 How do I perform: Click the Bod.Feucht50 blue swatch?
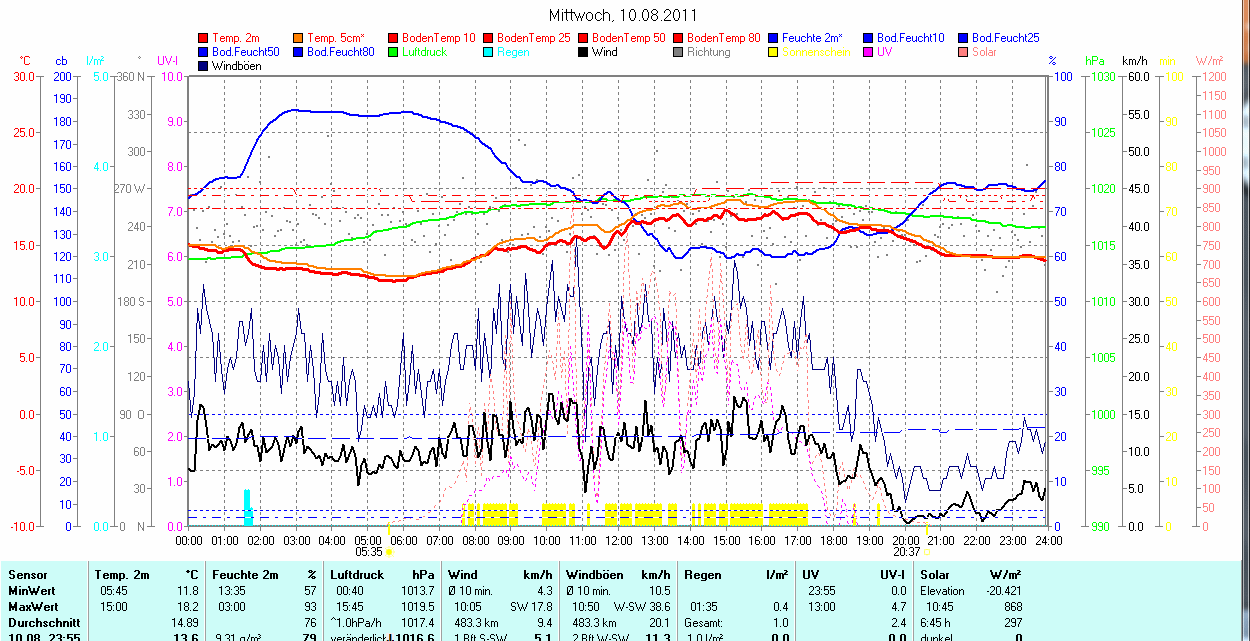(204, 52)
